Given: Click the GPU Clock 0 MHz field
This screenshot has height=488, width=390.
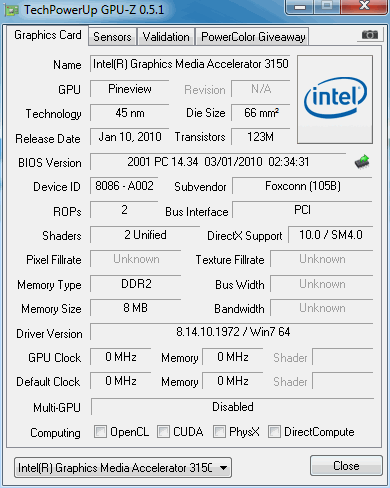Looking at the screenshot, I should coord(121,357).
